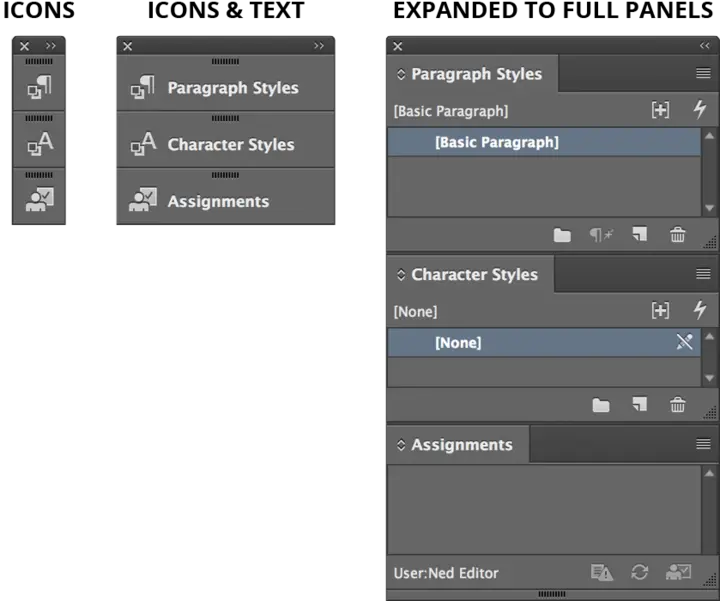Click the non-editable pencil icon on [None]

[x=684, y=342]
